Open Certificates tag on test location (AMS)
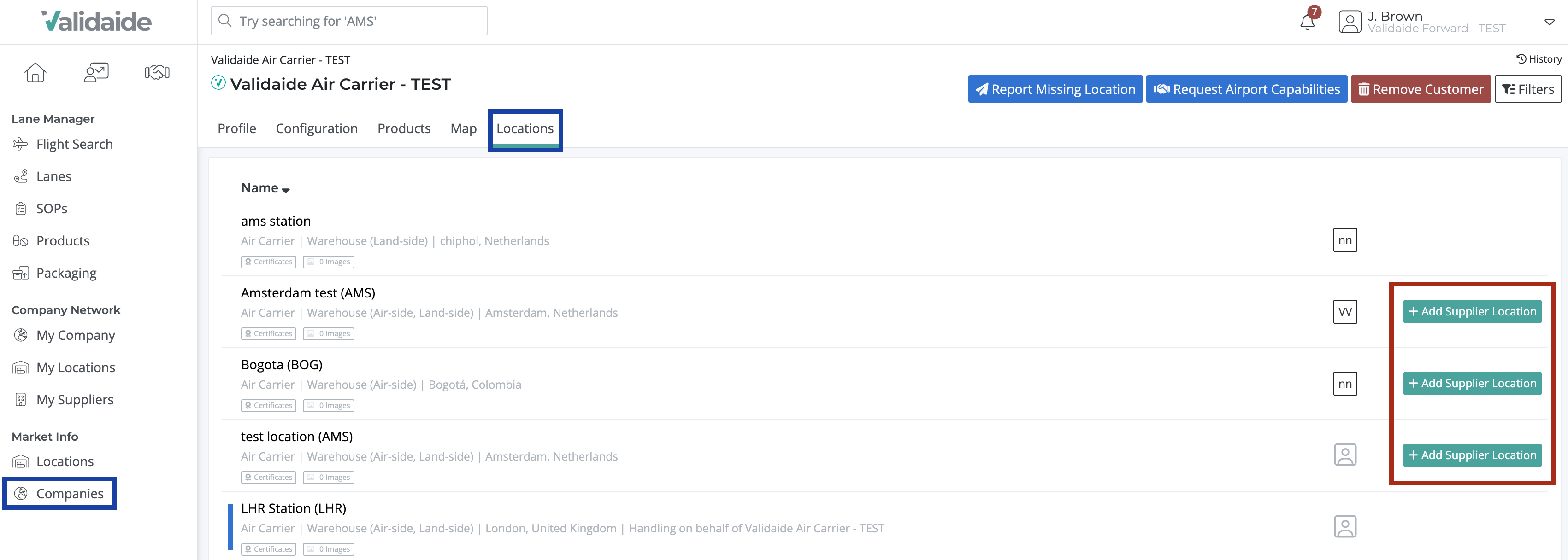Image resolution: width=1568 pixels, height=560 pixels. [x=268, y=477]
